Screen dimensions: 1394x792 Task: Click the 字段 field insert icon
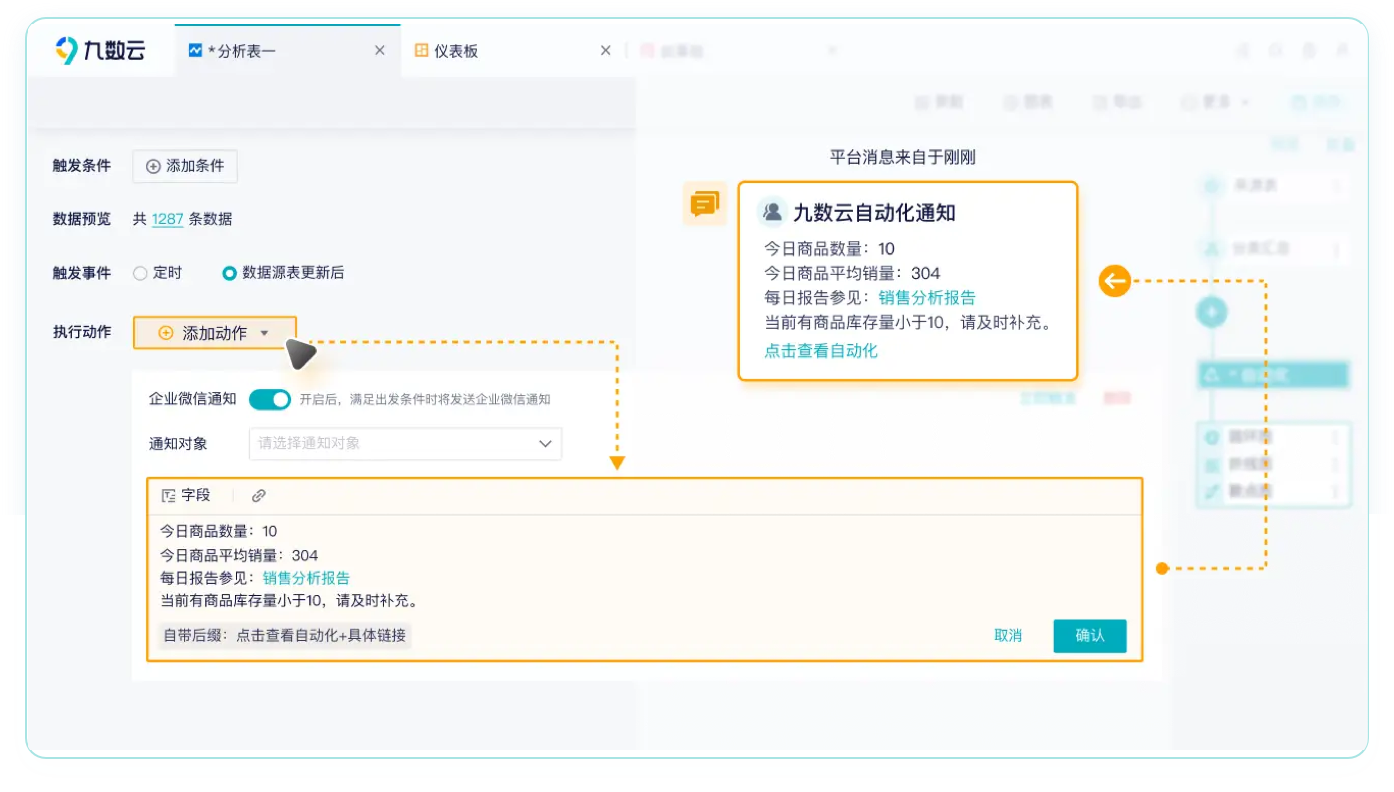169,495
